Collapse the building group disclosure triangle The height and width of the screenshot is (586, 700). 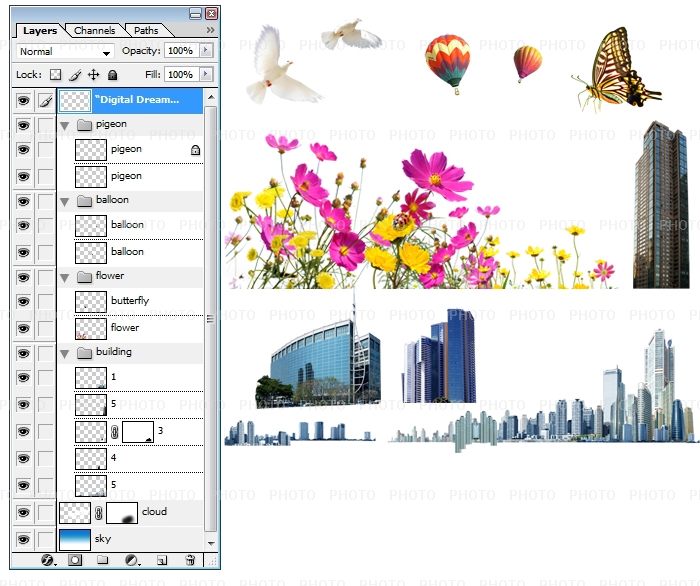(x=65, y=353)
